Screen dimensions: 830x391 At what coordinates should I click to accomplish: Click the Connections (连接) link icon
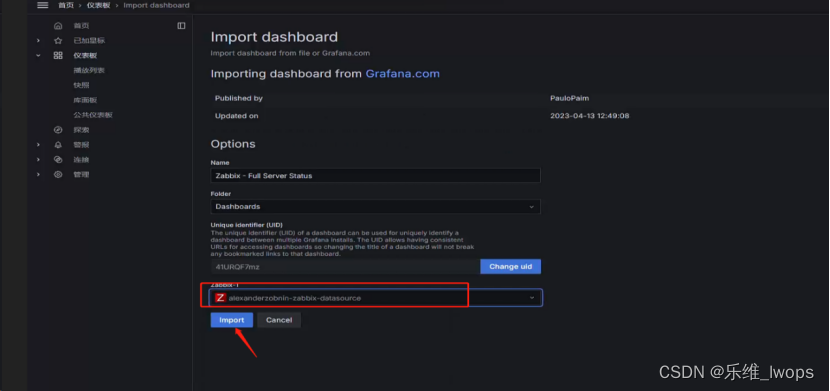coord(58,159)
